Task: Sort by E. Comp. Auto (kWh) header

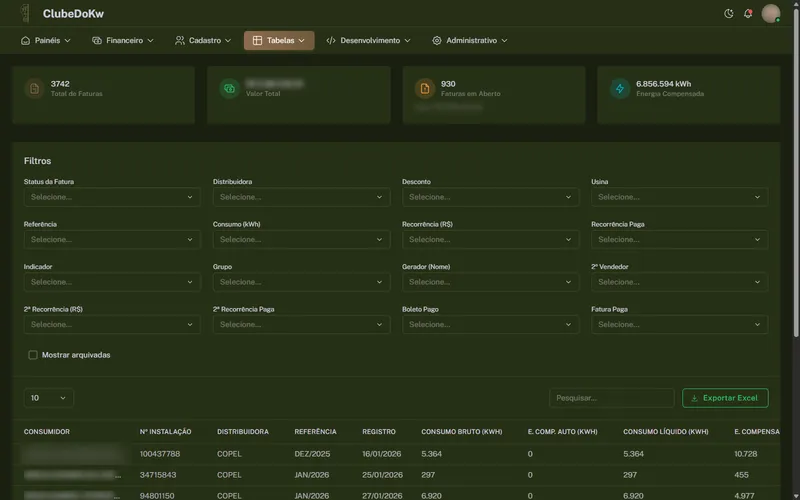Action: click(563, 432)
